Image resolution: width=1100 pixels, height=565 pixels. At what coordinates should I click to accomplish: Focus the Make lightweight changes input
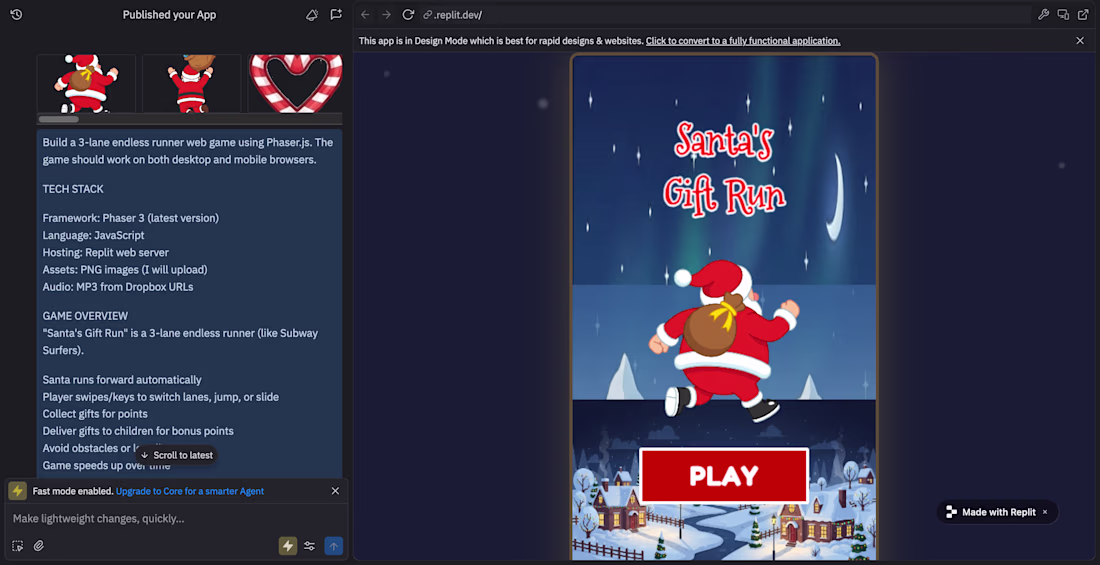(x=175, y=519)
